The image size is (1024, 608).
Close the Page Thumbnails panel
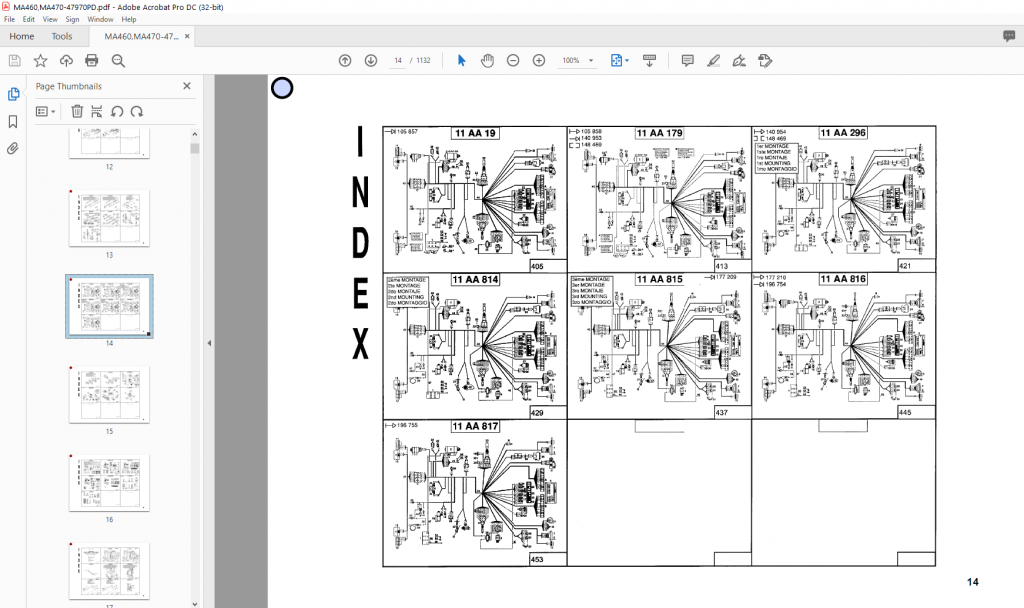point(187,86)
